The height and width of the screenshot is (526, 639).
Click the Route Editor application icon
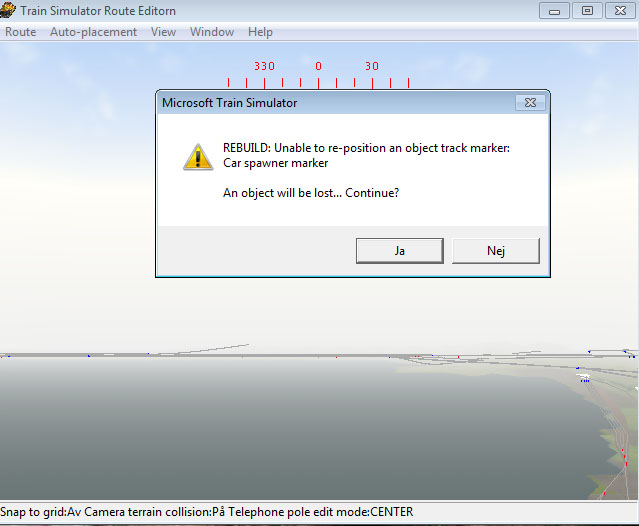[x=8, y=10]
